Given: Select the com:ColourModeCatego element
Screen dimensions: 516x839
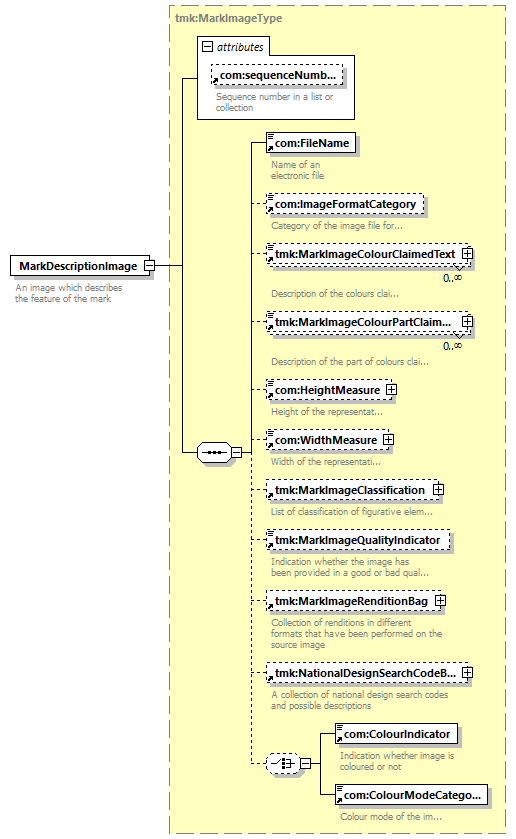Looking at the screenshot, I should tap(412, 795).
